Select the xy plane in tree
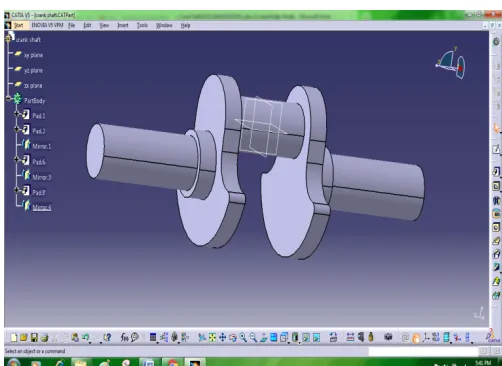The width and height of the screenshot is (502, 366). point(33,55)
